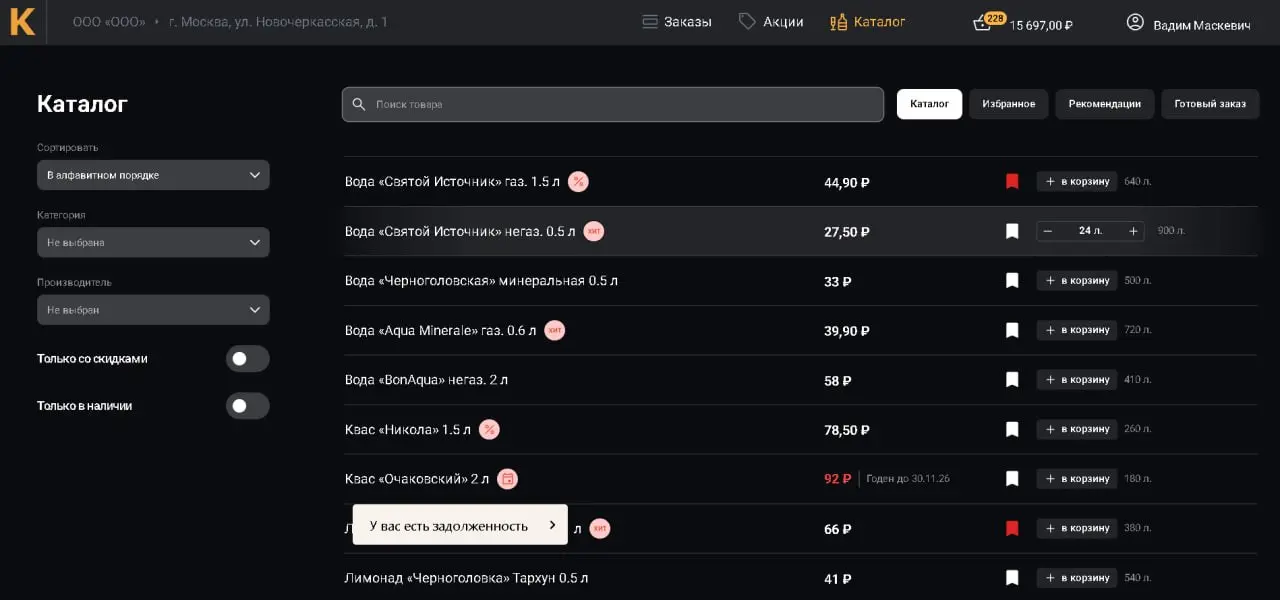This screenshot has width=1280, height=600.
Task: Unbookmark the 66 ₽ lemonade item
Action: [1012, 528]
